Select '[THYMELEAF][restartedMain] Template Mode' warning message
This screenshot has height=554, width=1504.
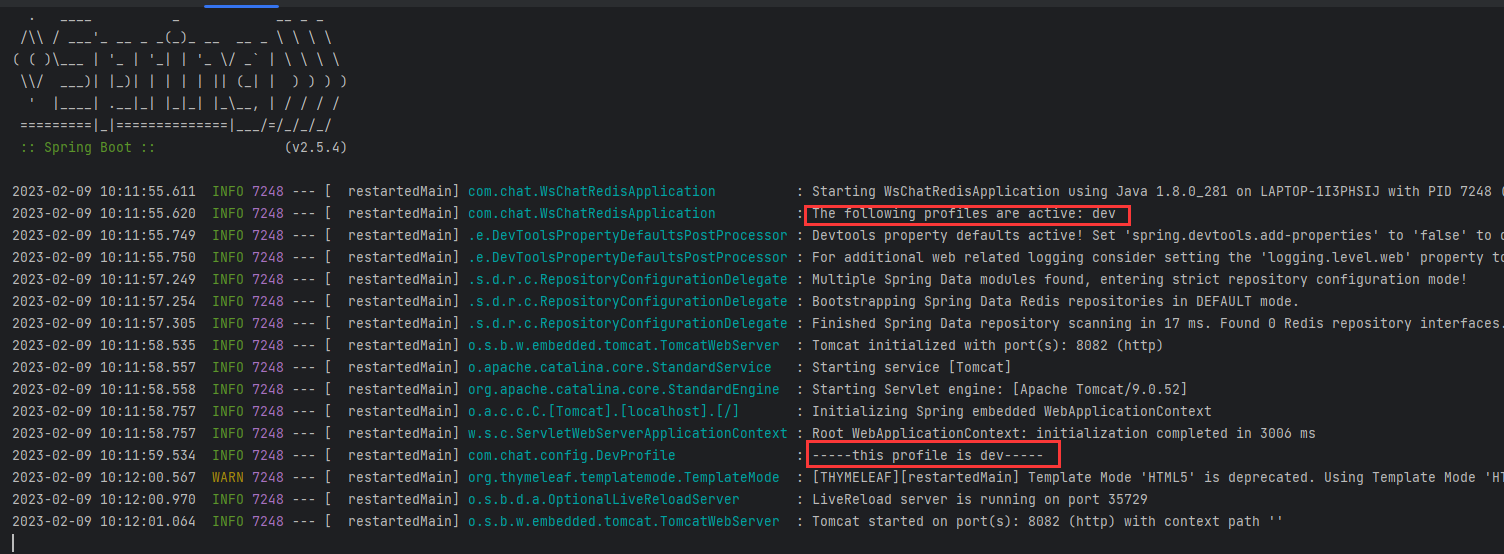pos(1157,477)
